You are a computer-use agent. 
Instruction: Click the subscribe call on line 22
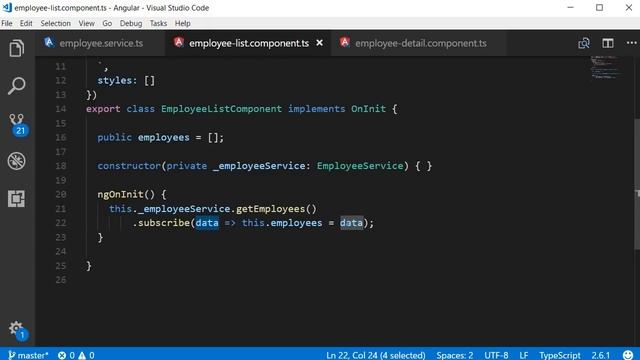pos(164,223)
